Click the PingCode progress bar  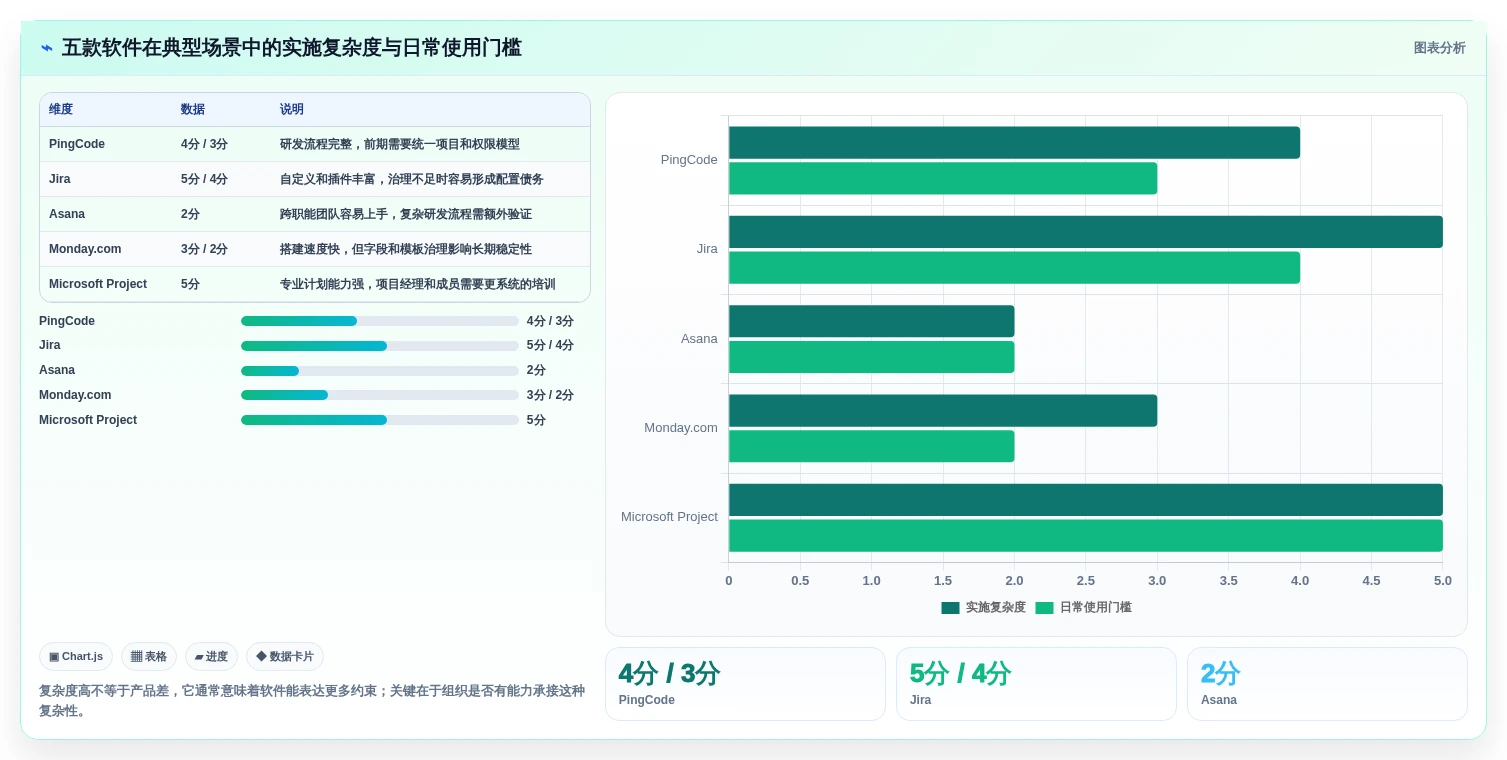click(380, 321)
